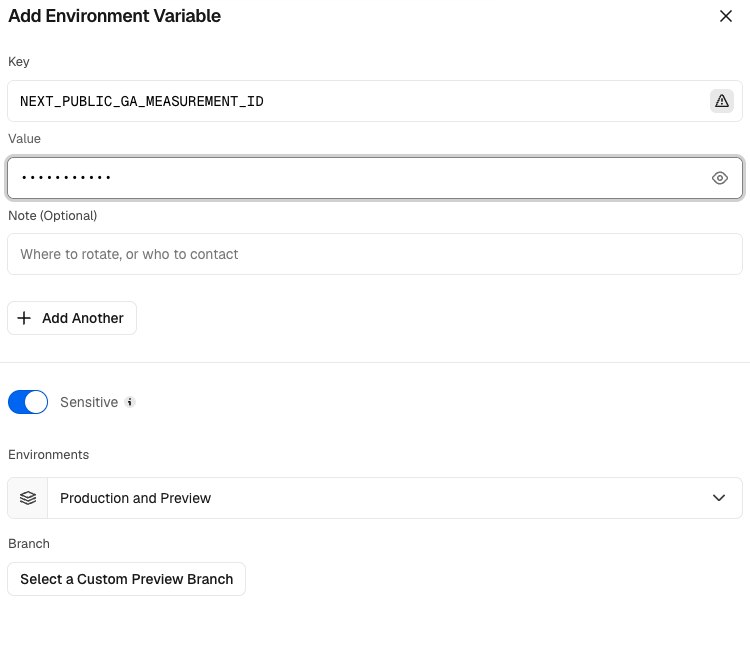Click into the Note optional field
750x656 pixels.
375,254
